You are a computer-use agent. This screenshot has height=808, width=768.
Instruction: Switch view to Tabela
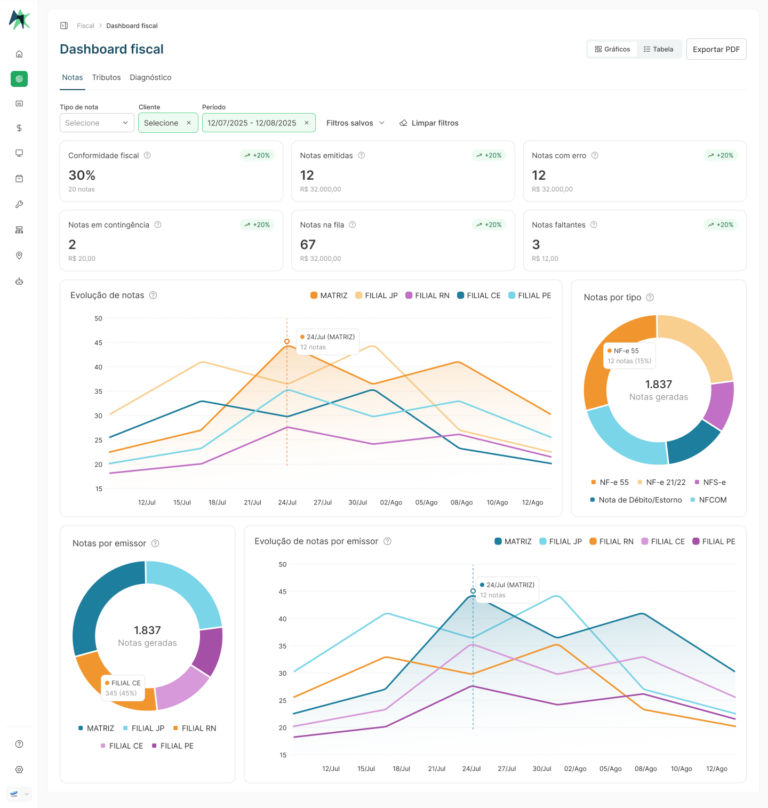tap(659, 49)
